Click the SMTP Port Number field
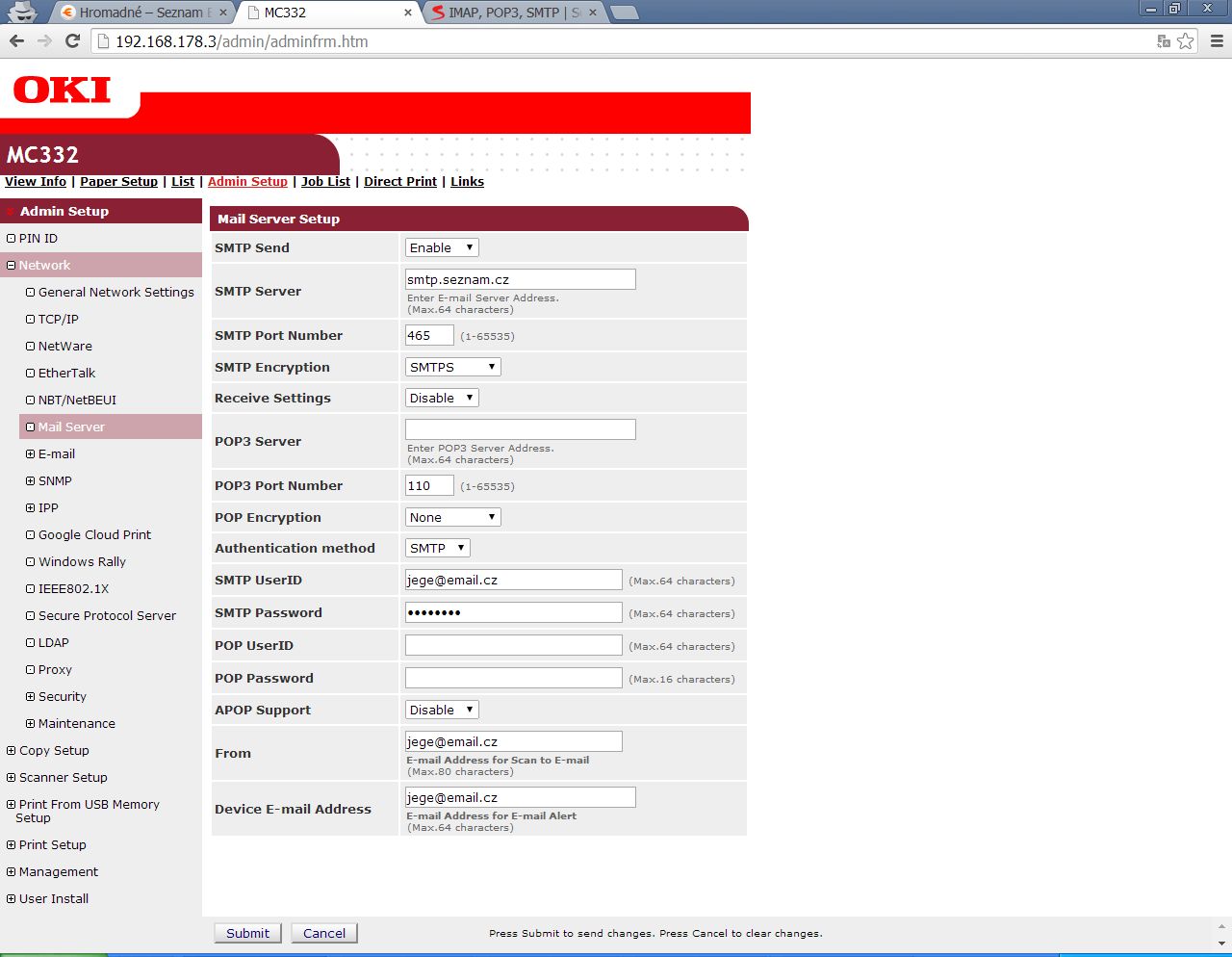 pyautogui.click(x=429, y=335)
